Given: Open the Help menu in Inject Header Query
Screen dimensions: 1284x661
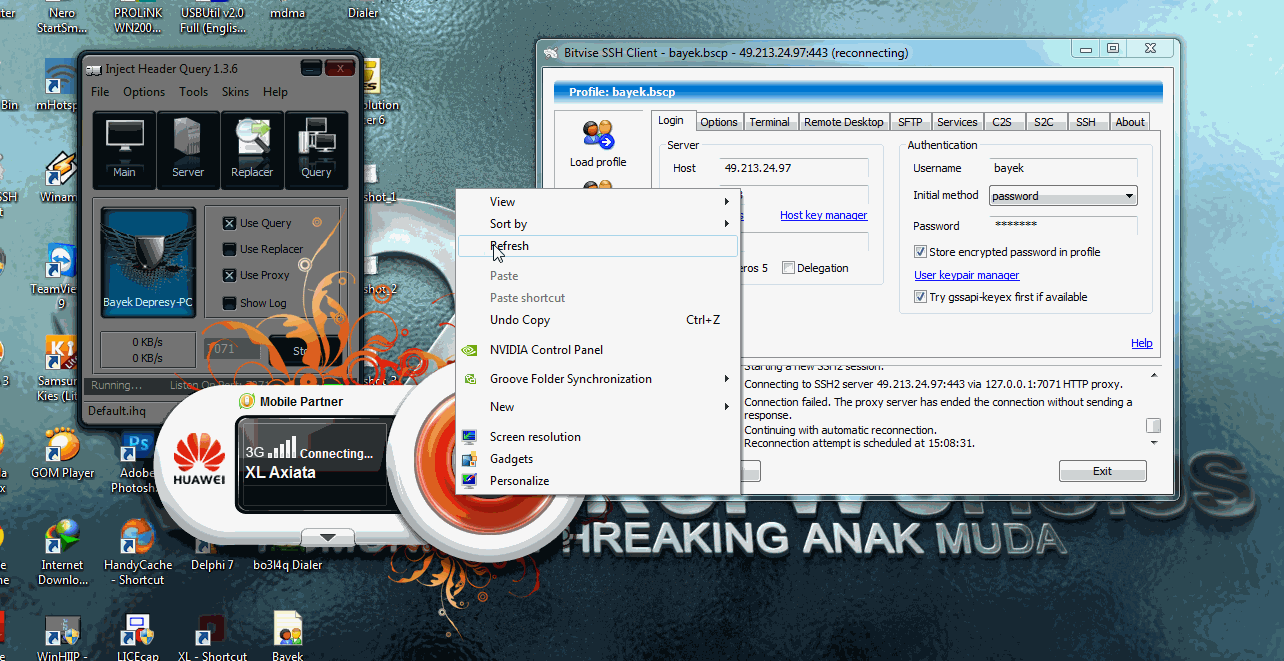Looking at the screenshot, I should pos(275,92).
